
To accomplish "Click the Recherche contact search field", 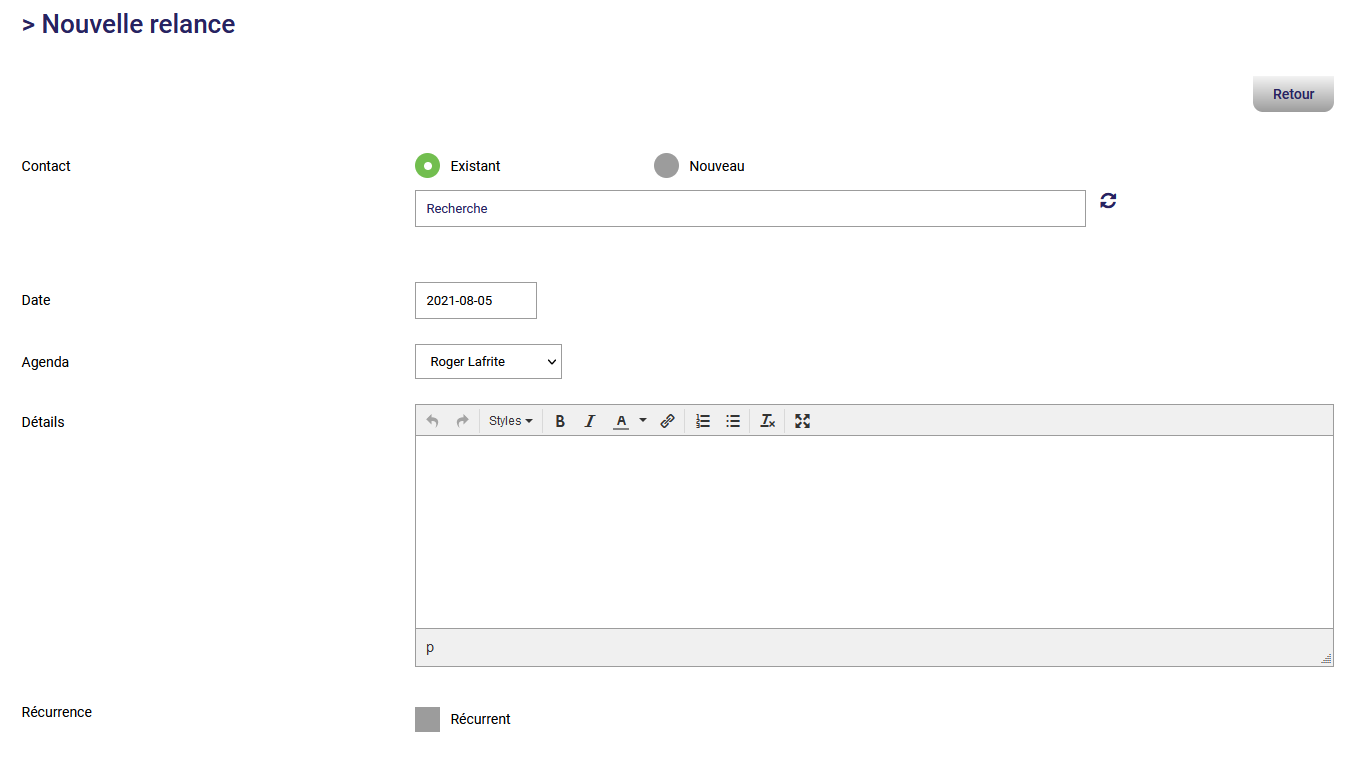I will pyautogui.click(x=750, y=209).
